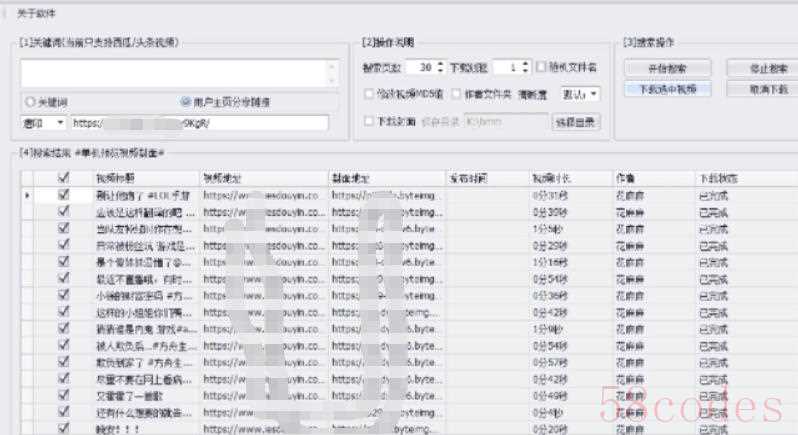Uncheck the row with duration 0分29秒
The height and width of the screenshot is (435, 798).
pyautogui.click(x=64, y=245)
